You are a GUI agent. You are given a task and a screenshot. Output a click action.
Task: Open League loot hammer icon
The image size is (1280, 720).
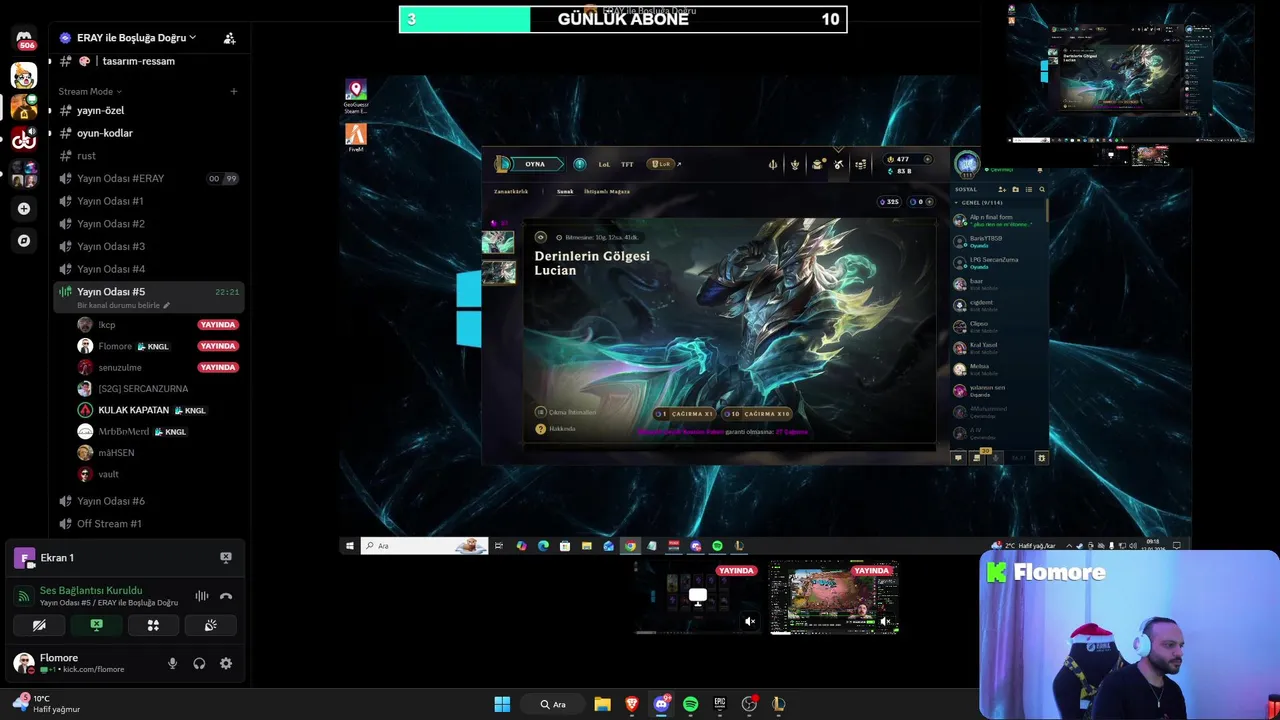point(838,164)
